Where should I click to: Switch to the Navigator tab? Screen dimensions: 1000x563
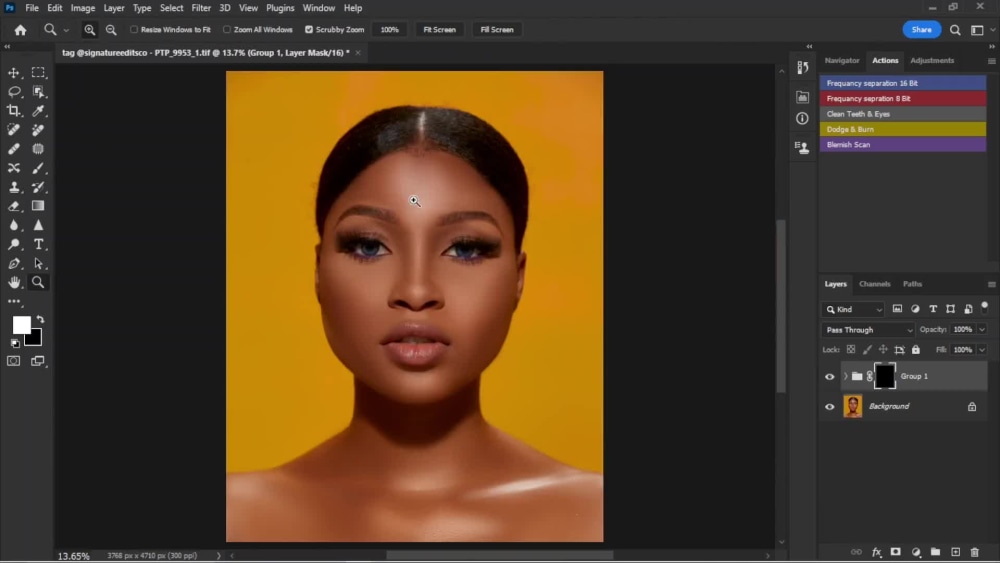pyautogui.click(x=842, y=61)
